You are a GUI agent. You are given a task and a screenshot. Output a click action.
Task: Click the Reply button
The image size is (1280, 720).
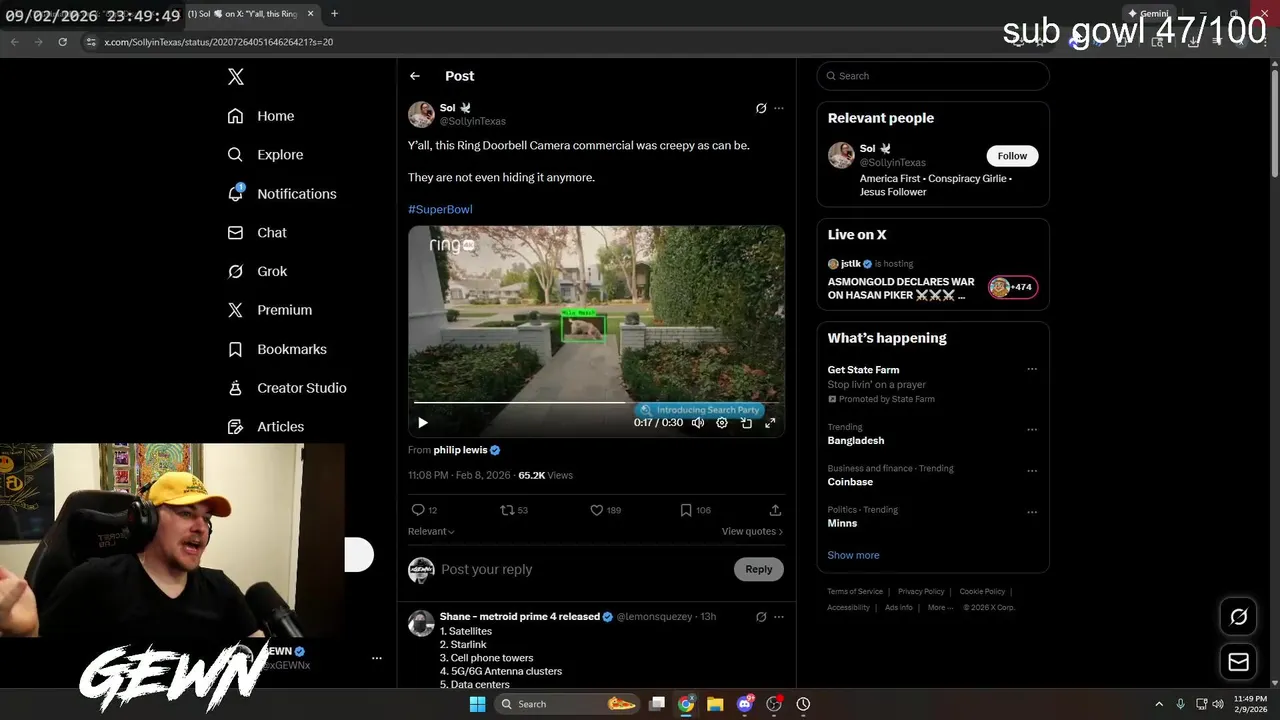(x=759, y=569)
